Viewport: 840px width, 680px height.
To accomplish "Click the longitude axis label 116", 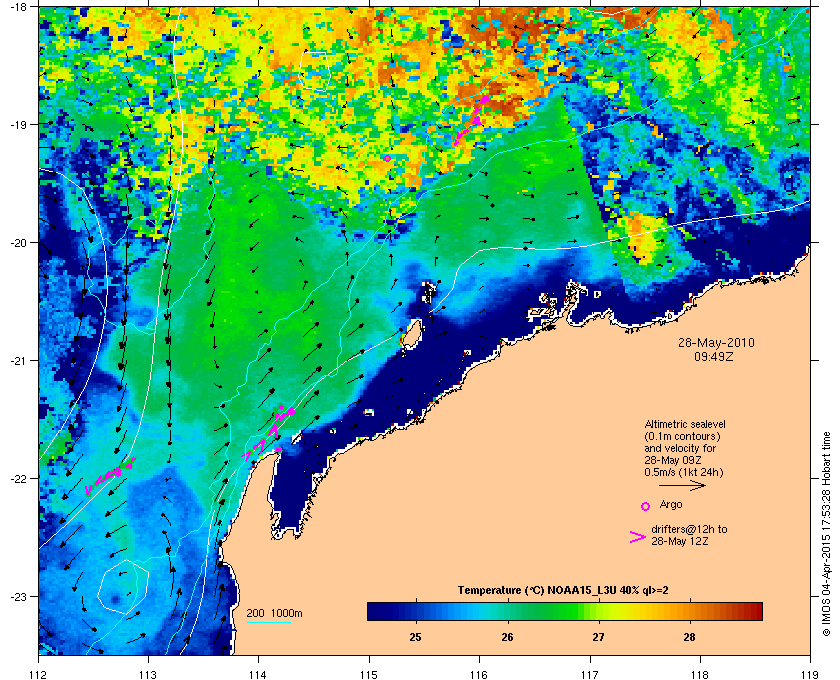I will click(x=479, y=674).
